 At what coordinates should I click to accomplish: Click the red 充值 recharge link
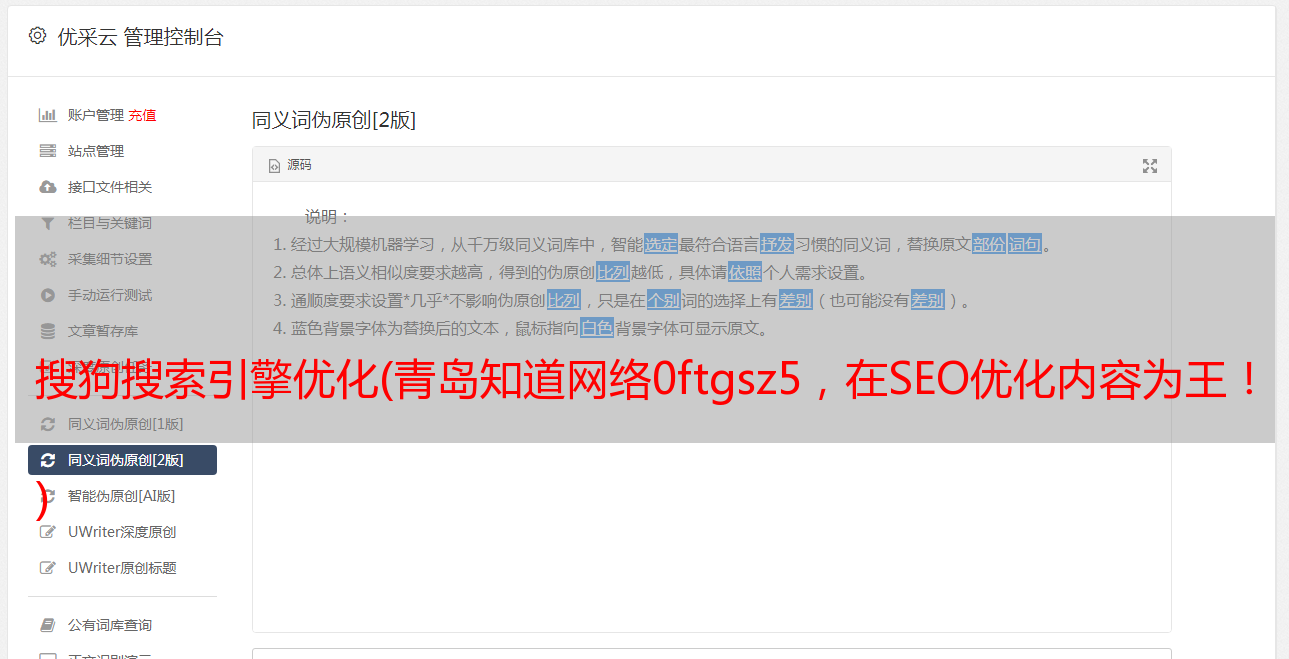tap(142, 115)
